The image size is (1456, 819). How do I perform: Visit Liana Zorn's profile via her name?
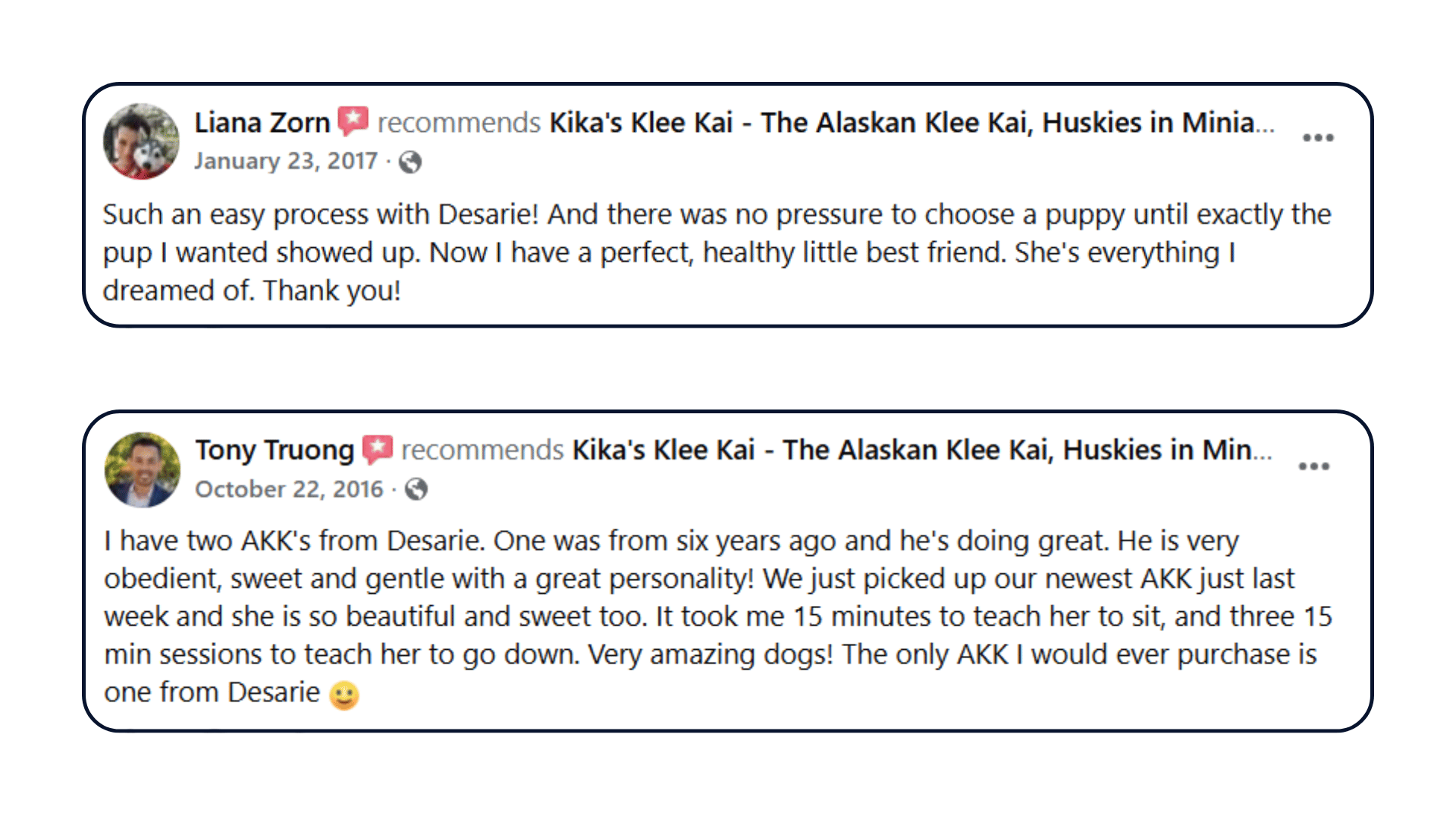[x=262, y=122]
